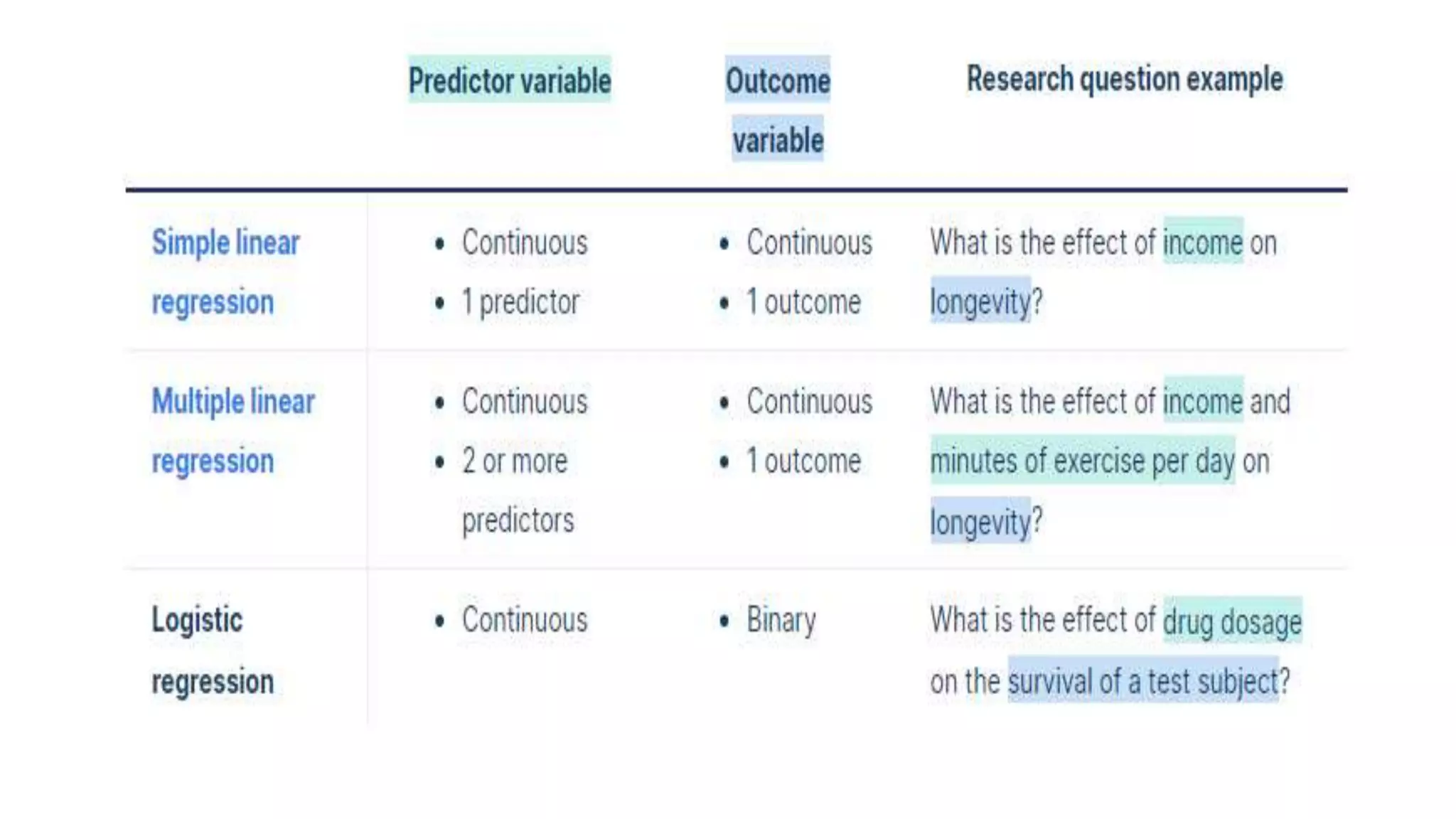The height and width of the screenshot is (819, 1456).
Task: Click the Binary outcome bullet item
Action: (781, 620)
